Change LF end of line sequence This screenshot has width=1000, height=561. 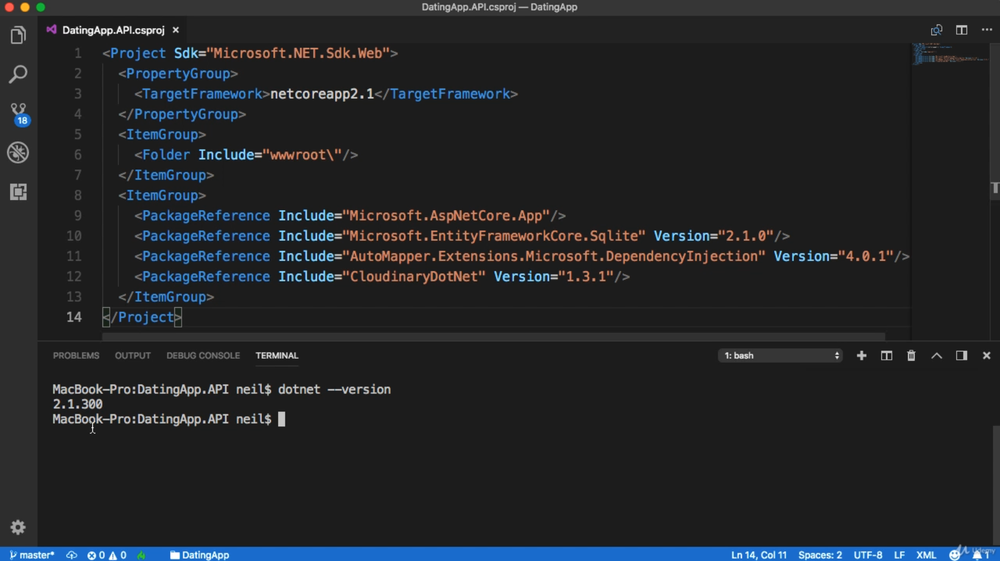[899, 555]
